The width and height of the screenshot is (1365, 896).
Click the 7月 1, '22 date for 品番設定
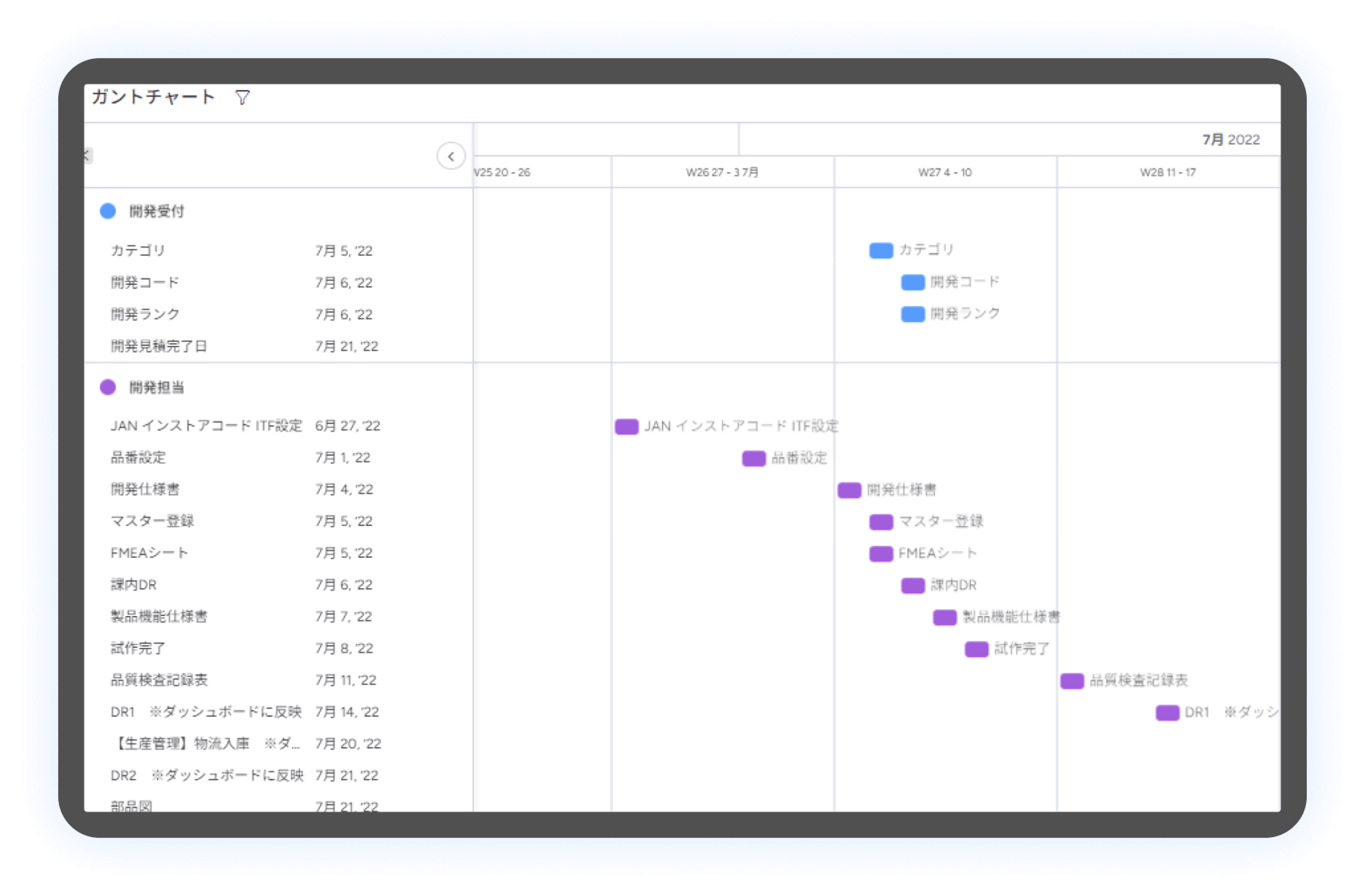[343, 458]
